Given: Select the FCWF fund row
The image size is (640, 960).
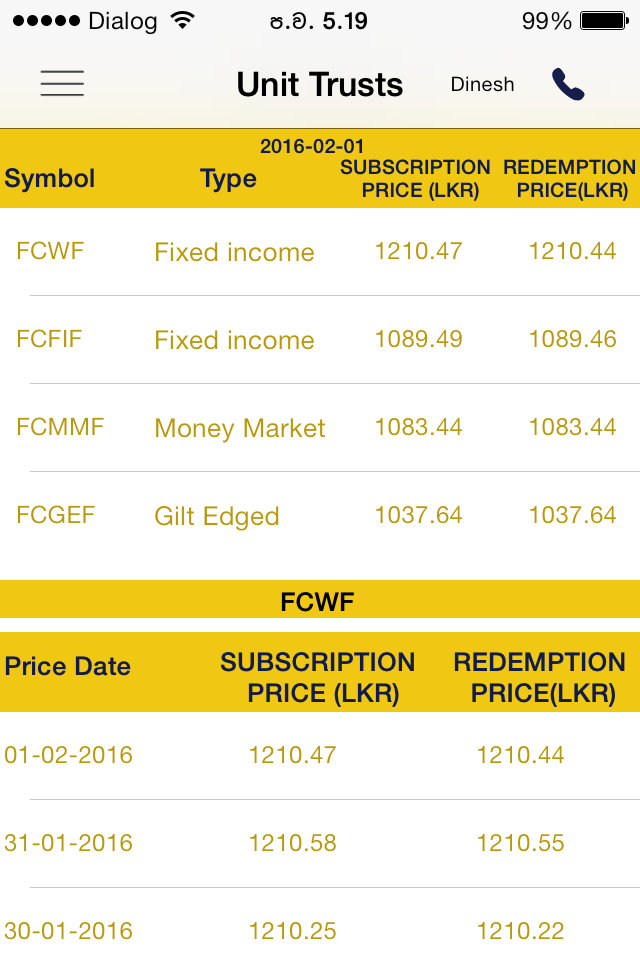Looking at the screenshot, I should (x=320, y=252).
